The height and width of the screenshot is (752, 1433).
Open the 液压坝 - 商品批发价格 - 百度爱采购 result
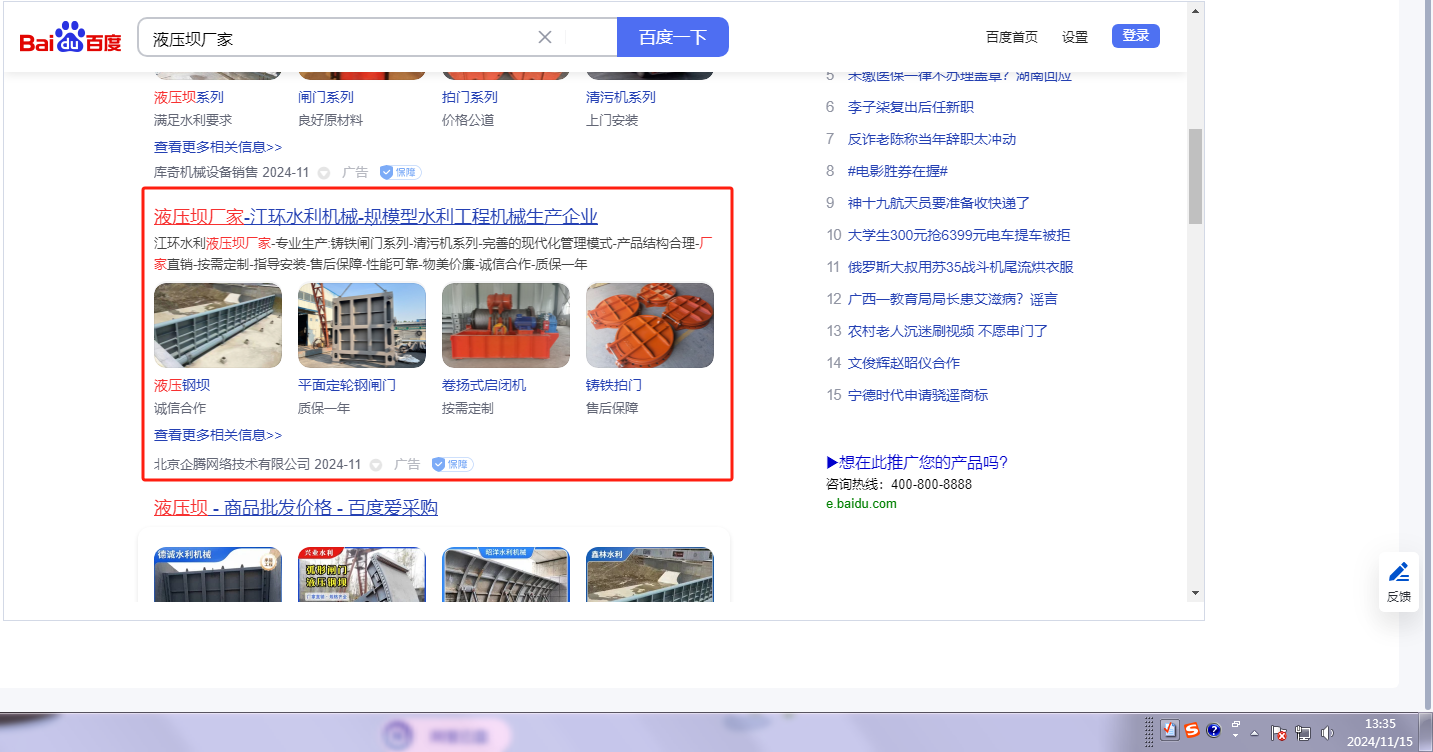coord(296,508)
